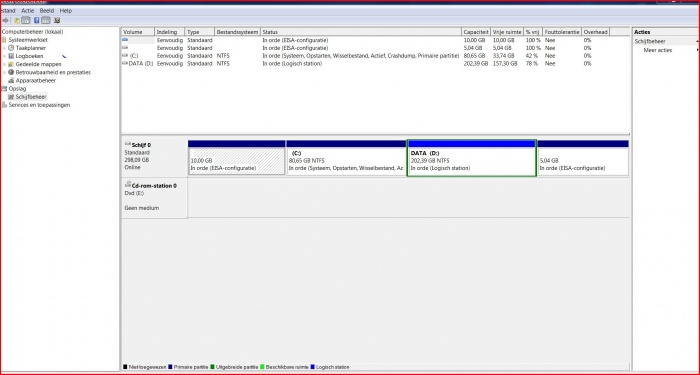
Task: Select the Taakplanner clock icon
Action: coord(11,48)
